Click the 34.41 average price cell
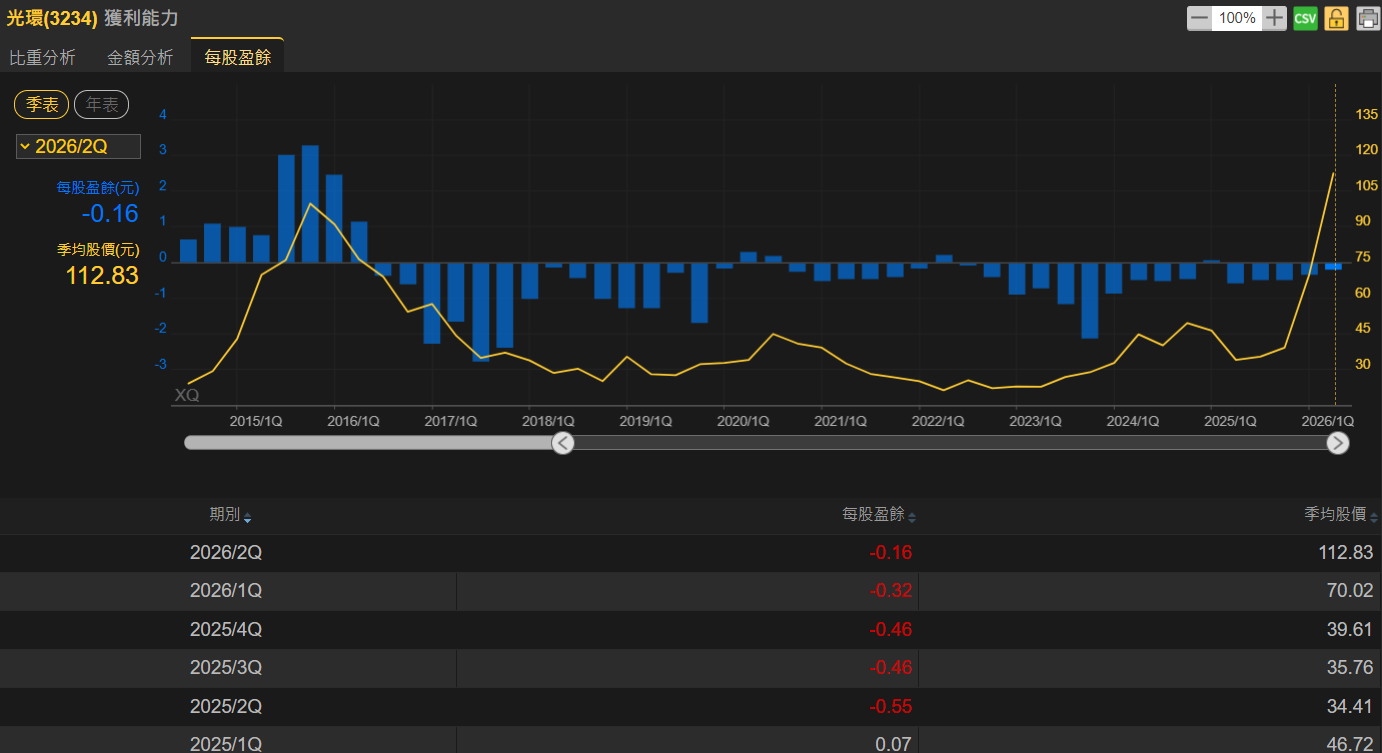The image size is (1382, 753). click(x=1350, y=707)
